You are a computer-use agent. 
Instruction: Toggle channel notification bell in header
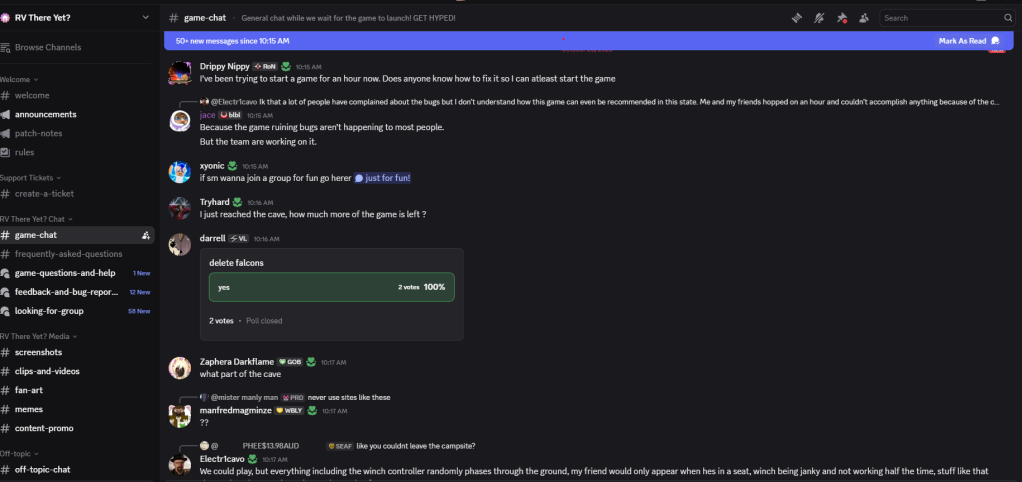pos(819,18)
